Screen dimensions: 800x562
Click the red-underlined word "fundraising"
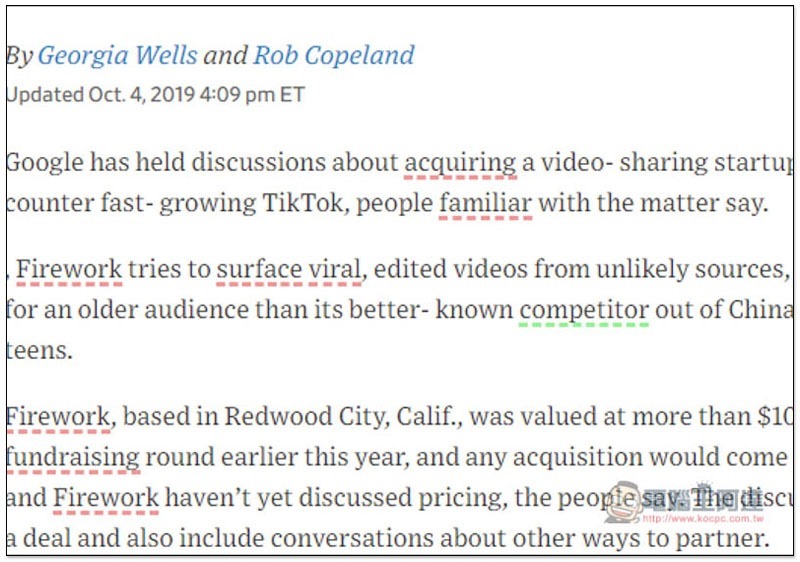click(72, 457)
